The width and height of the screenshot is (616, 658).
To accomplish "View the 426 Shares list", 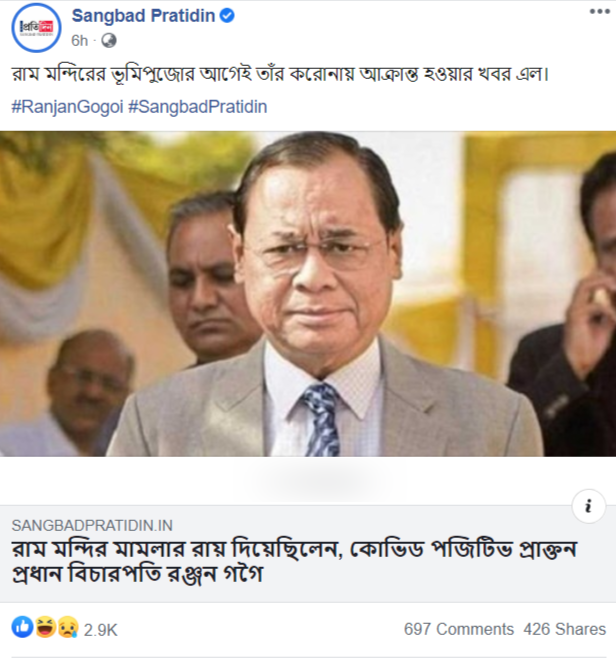I will [x=565, y=629].
